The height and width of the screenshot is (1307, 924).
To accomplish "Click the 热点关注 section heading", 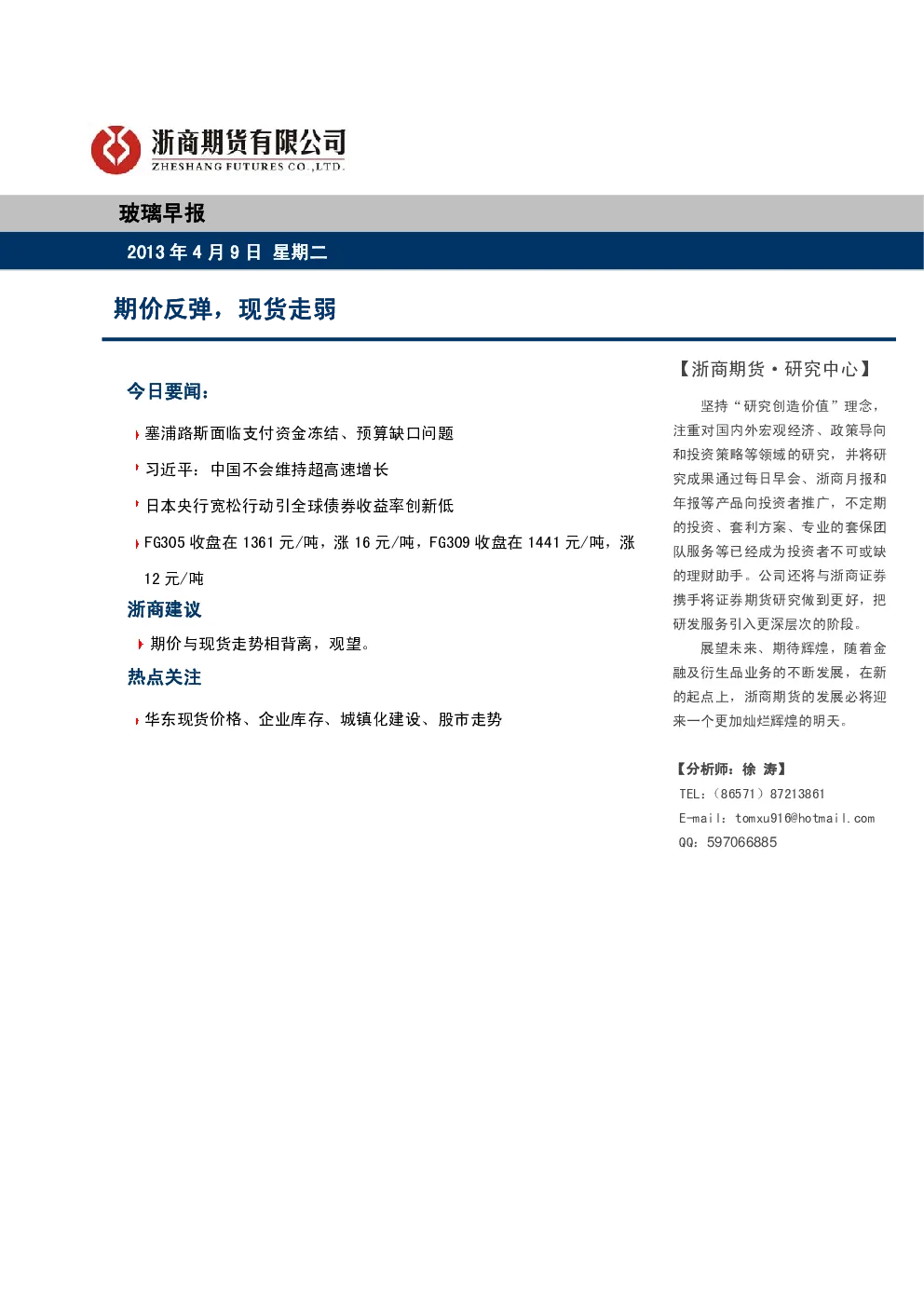I will point(164,677).
